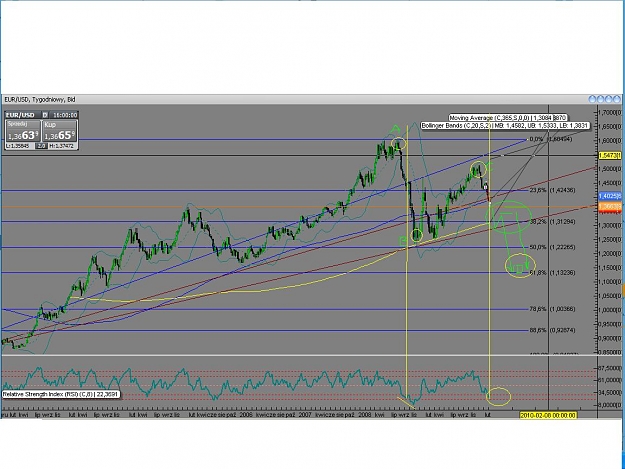
Task: Click the 2,0 spread value
Action: coord(41,146)
